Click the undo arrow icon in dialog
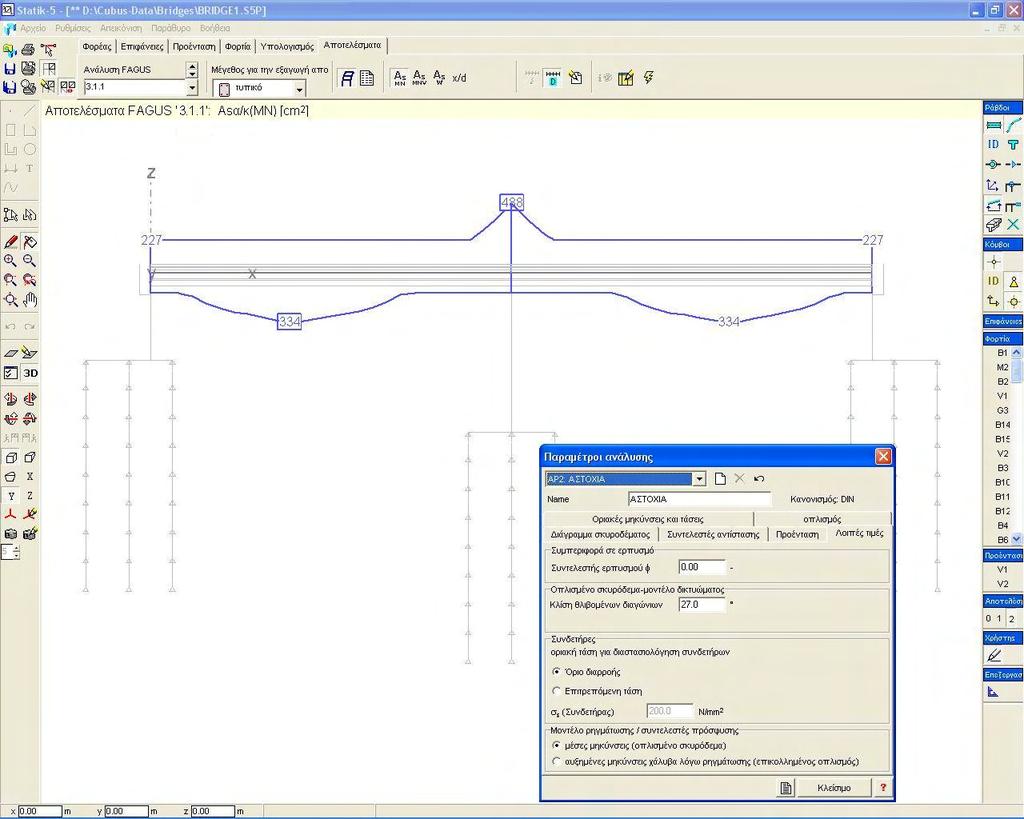This screenshot has height=819, width=1024. [x=759, y=479]
